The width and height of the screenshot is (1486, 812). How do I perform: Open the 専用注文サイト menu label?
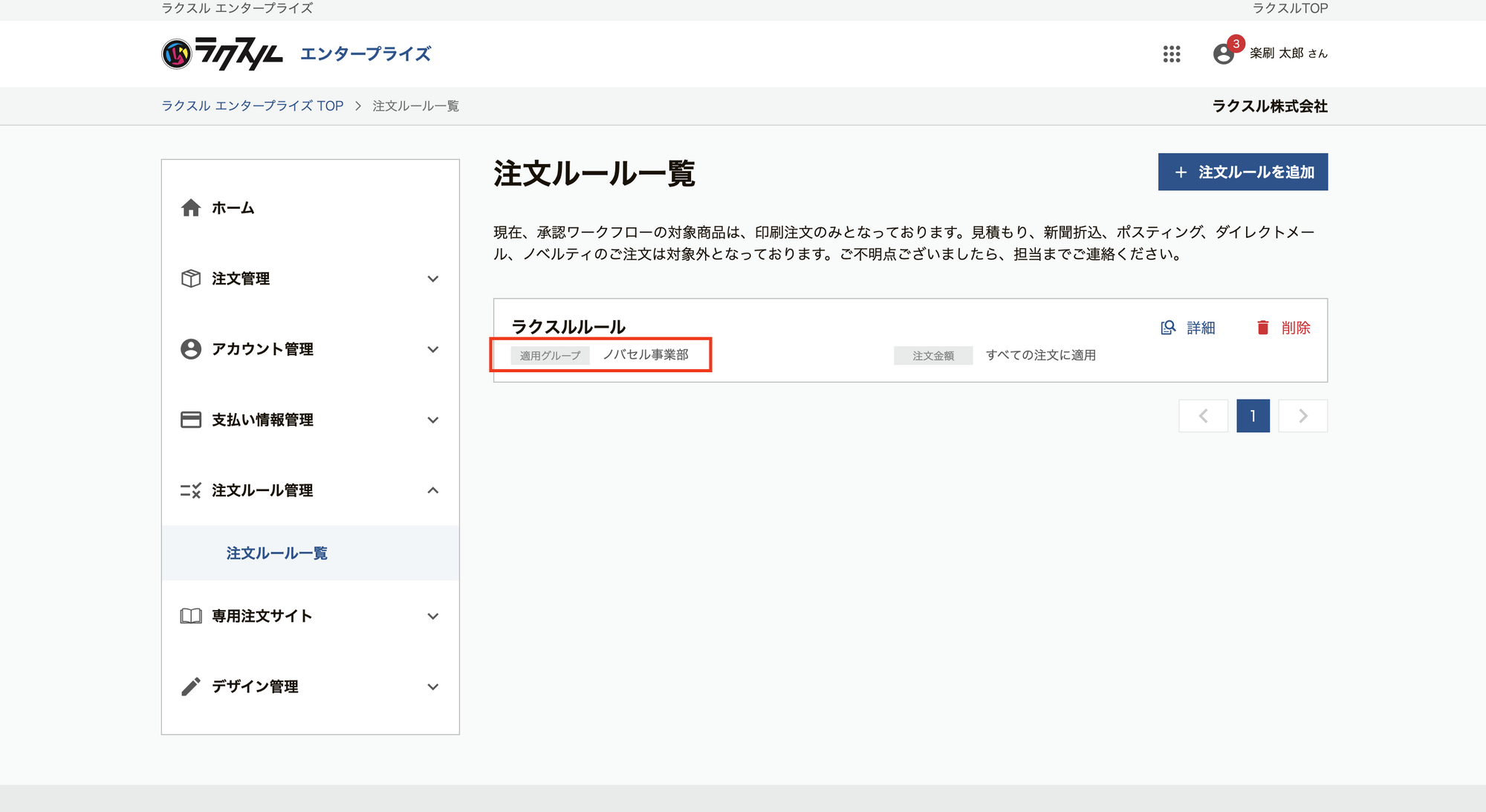pyautogui.click(x=262, y=616)
